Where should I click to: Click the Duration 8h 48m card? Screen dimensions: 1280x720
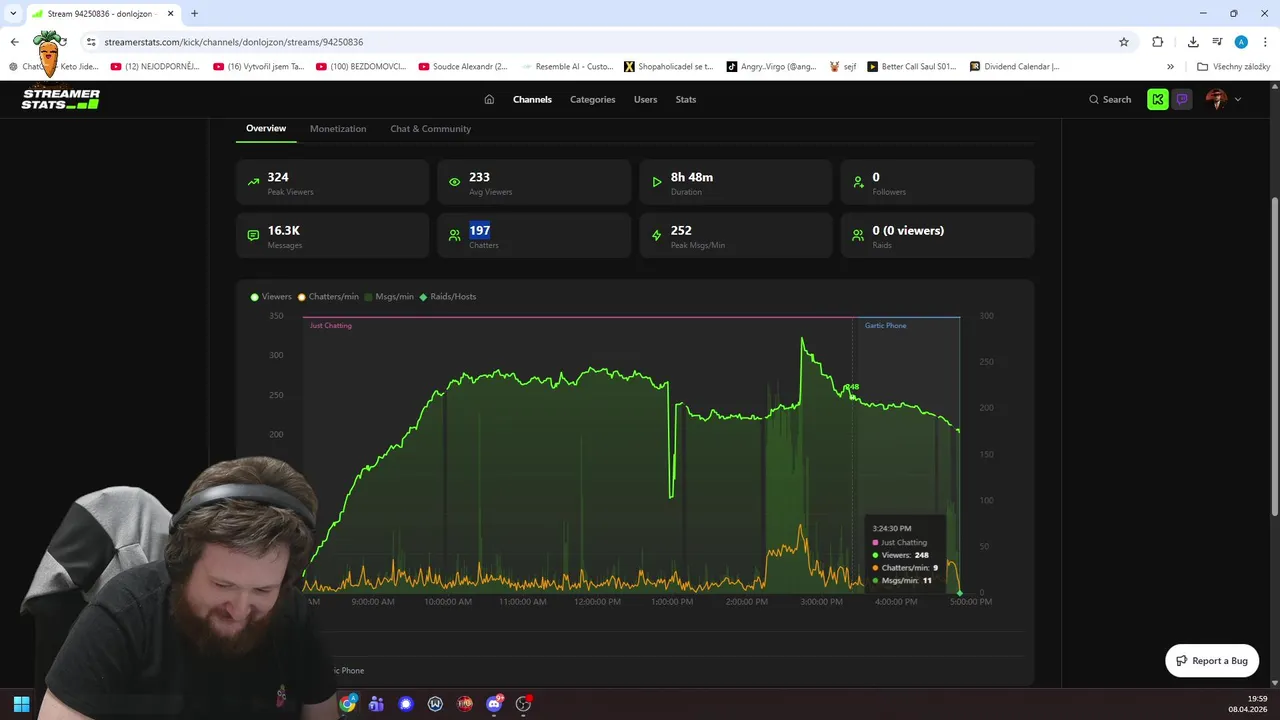tap(736, 182)
